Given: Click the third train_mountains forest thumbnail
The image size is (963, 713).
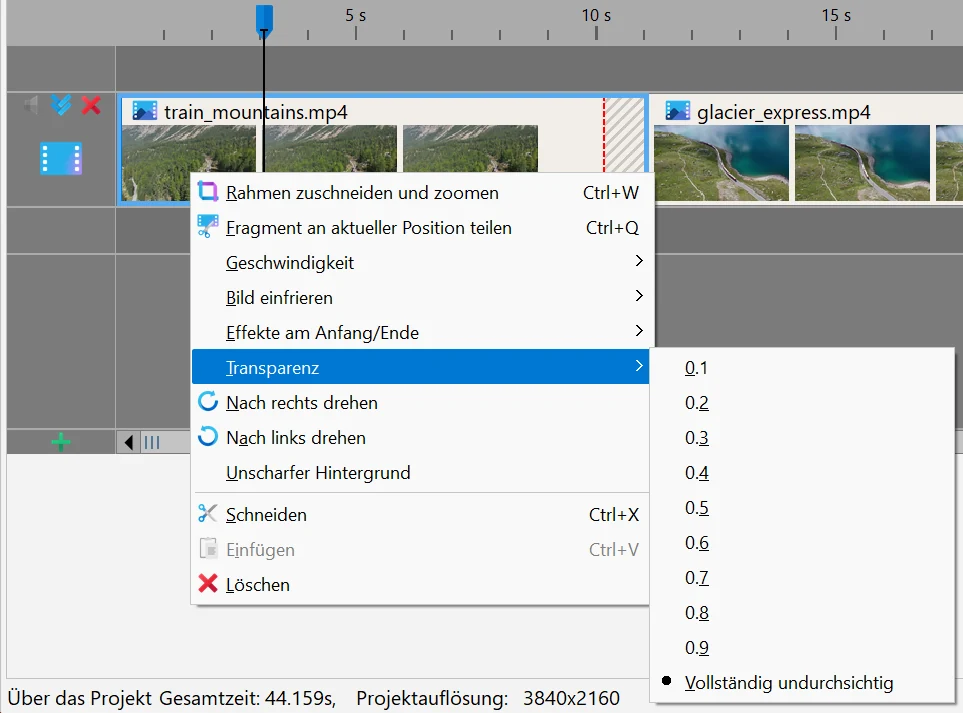Looking at the screenshot, I should [x=470, y=149].
